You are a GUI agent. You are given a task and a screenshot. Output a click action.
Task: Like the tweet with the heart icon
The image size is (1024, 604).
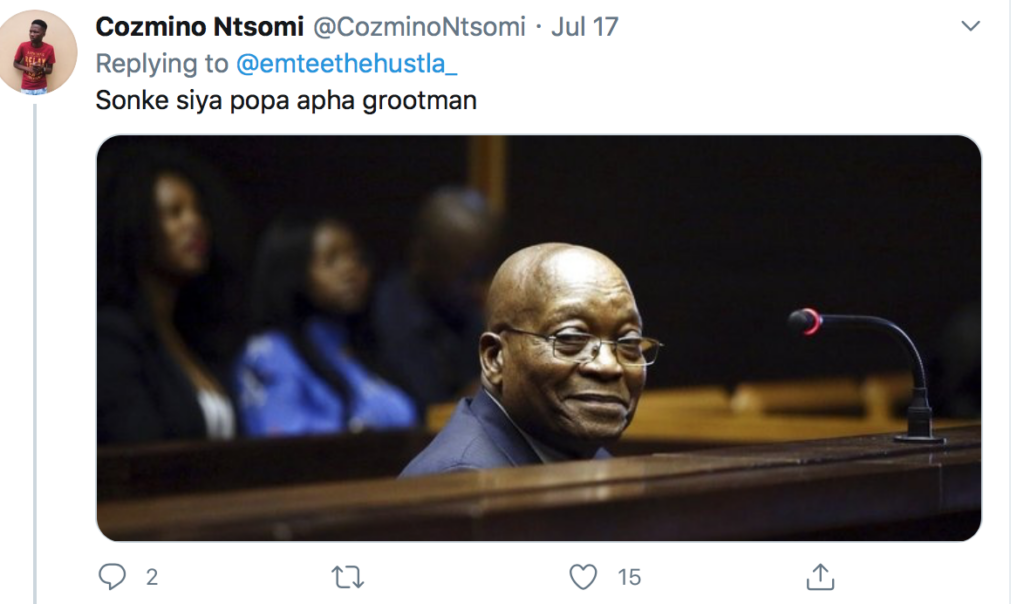pos(583,577)
